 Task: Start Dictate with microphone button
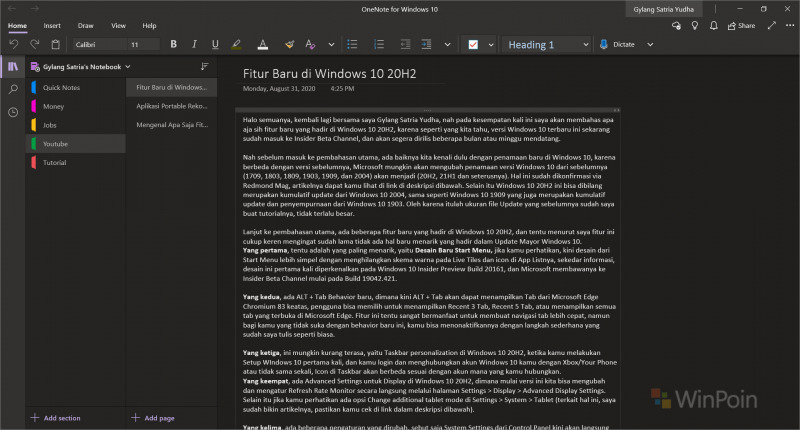[617, 44]
